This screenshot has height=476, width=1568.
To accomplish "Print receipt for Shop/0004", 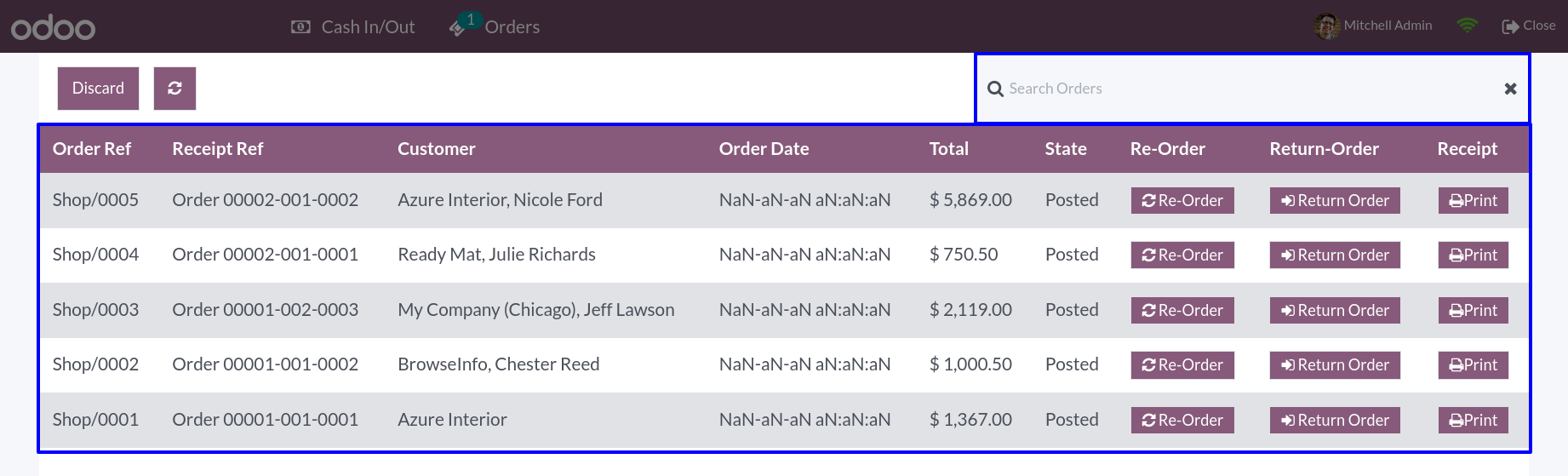I will coord(1473,255).
